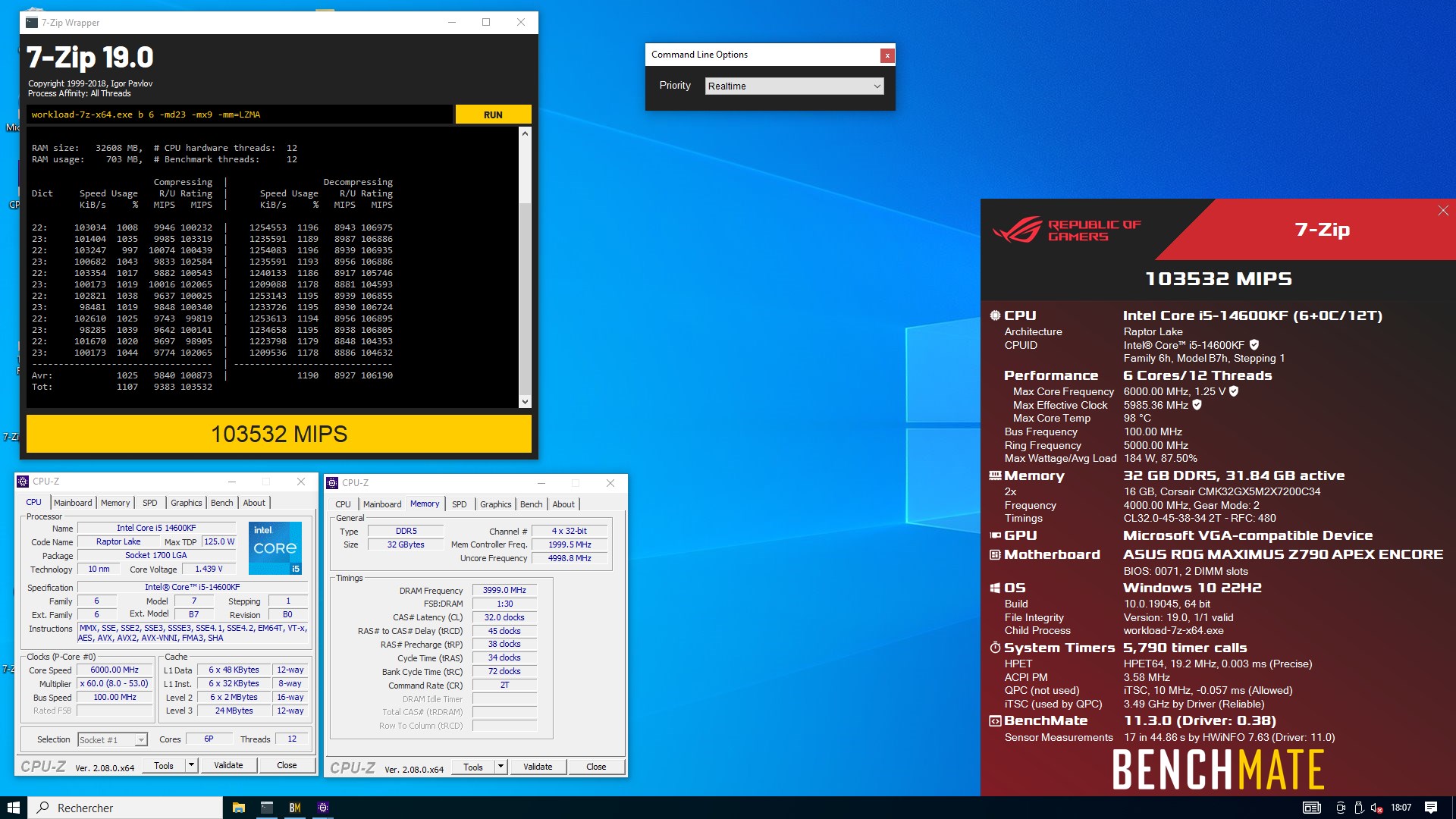Click the CPU-Z taskbar icon
Screen dimensions: 1456x819
point(322,808)
